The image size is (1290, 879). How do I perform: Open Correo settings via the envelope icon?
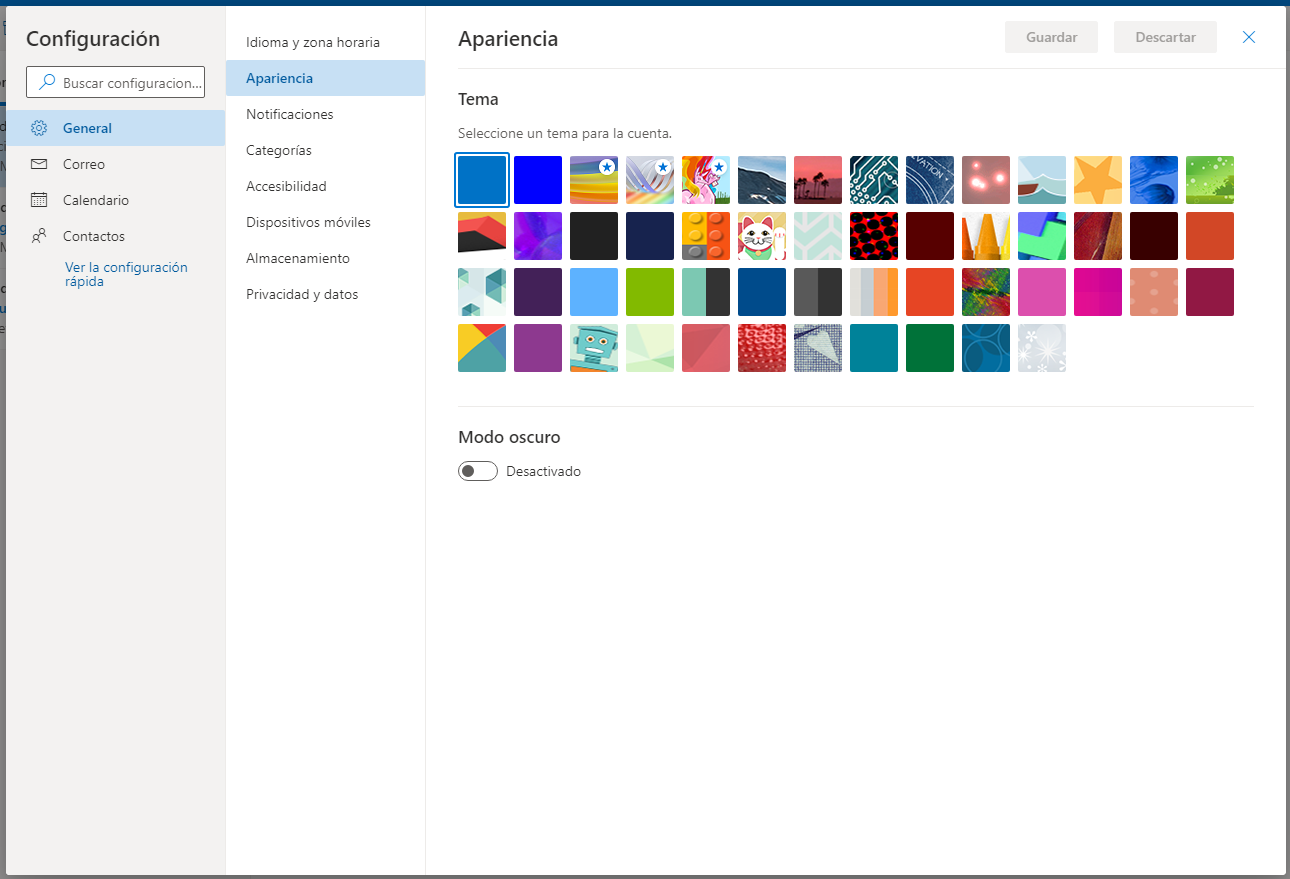(39, 164)
